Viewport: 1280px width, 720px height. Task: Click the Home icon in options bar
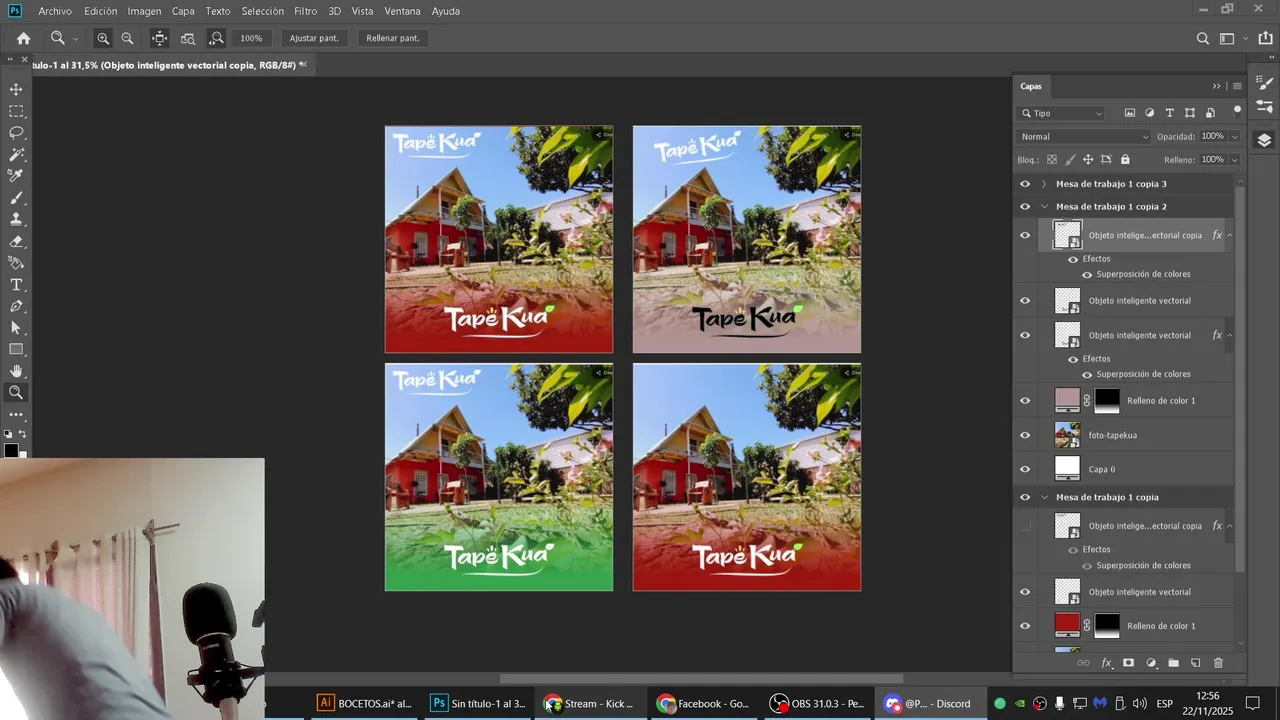[x=24, y=38]
